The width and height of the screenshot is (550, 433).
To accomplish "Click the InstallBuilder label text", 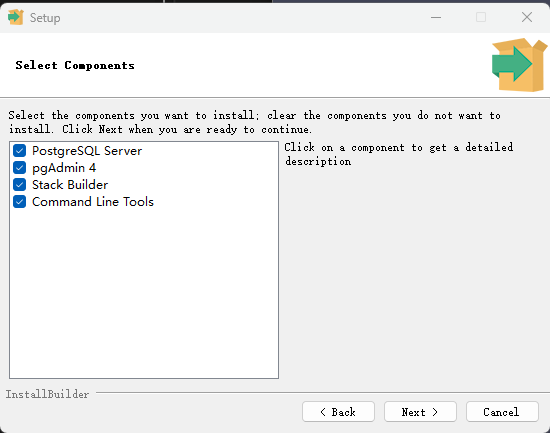I will click(47, 394).
